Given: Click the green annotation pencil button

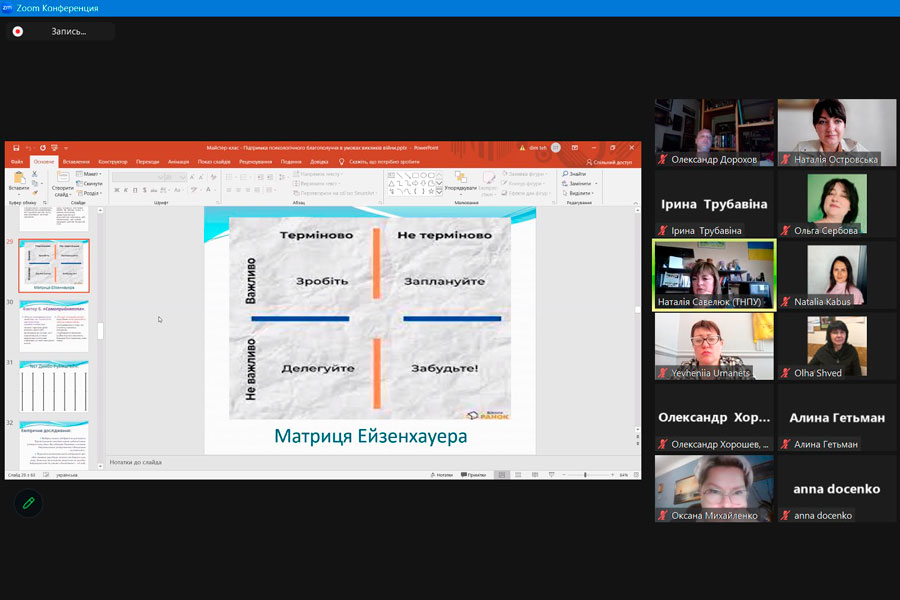Looking at the screenshot, I should click(x=28, y=503).
